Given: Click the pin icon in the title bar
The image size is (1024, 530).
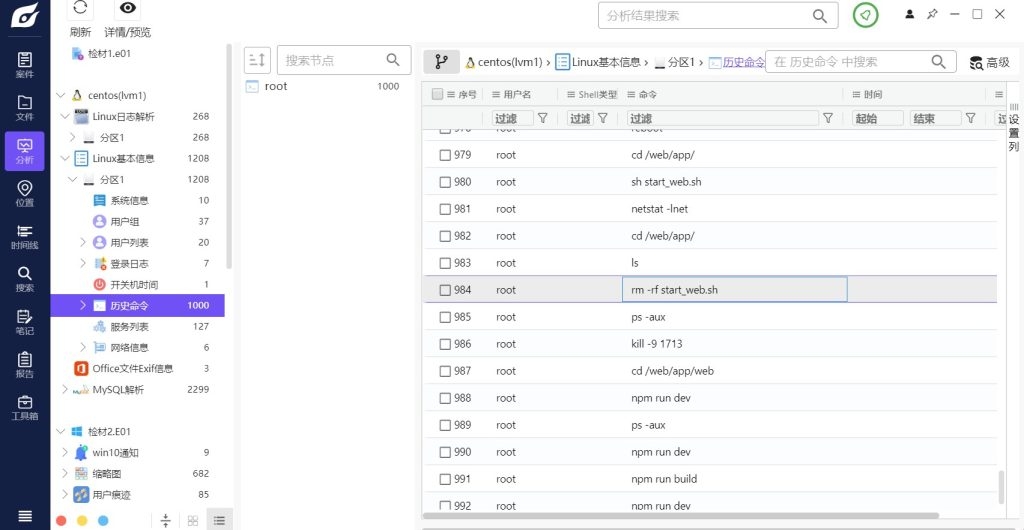Looking at the screenshot, I should click(932, 14).
